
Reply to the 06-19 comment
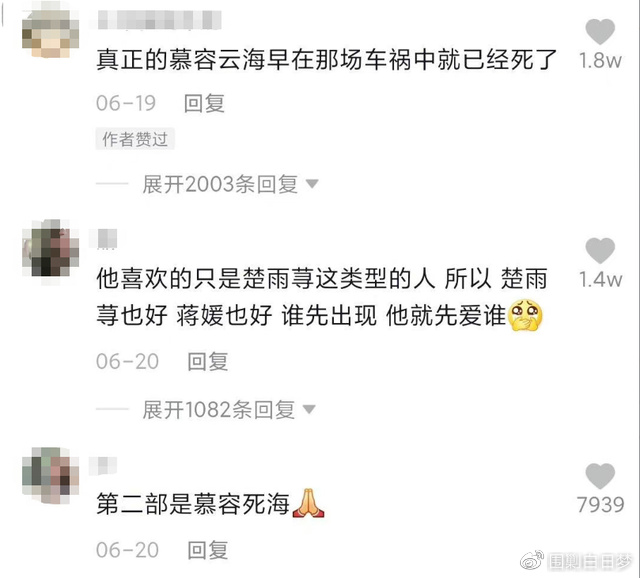tap(204, 103)
